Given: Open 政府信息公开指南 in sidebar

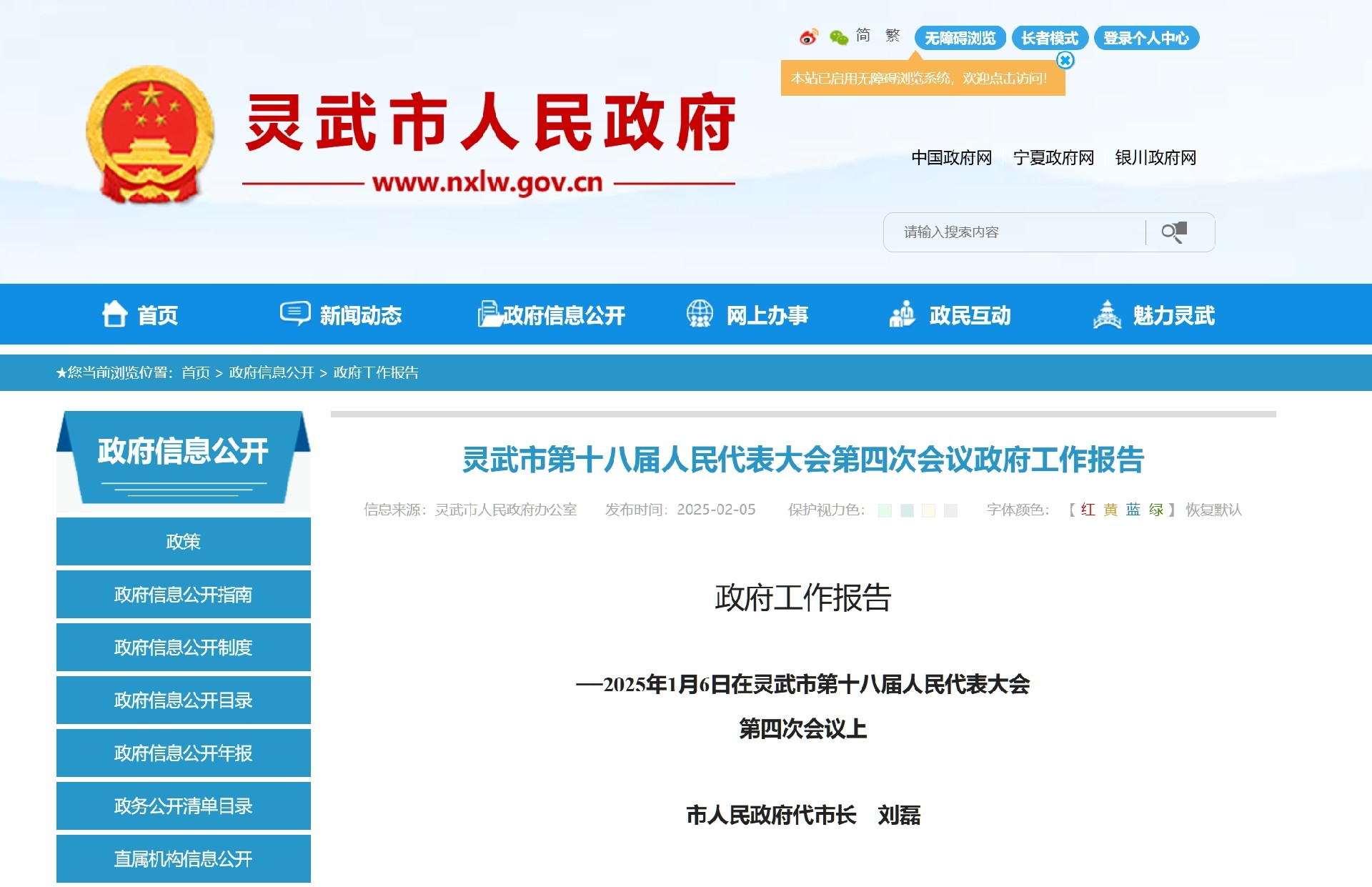Looking at the screenshot, I should coord(183,594).
